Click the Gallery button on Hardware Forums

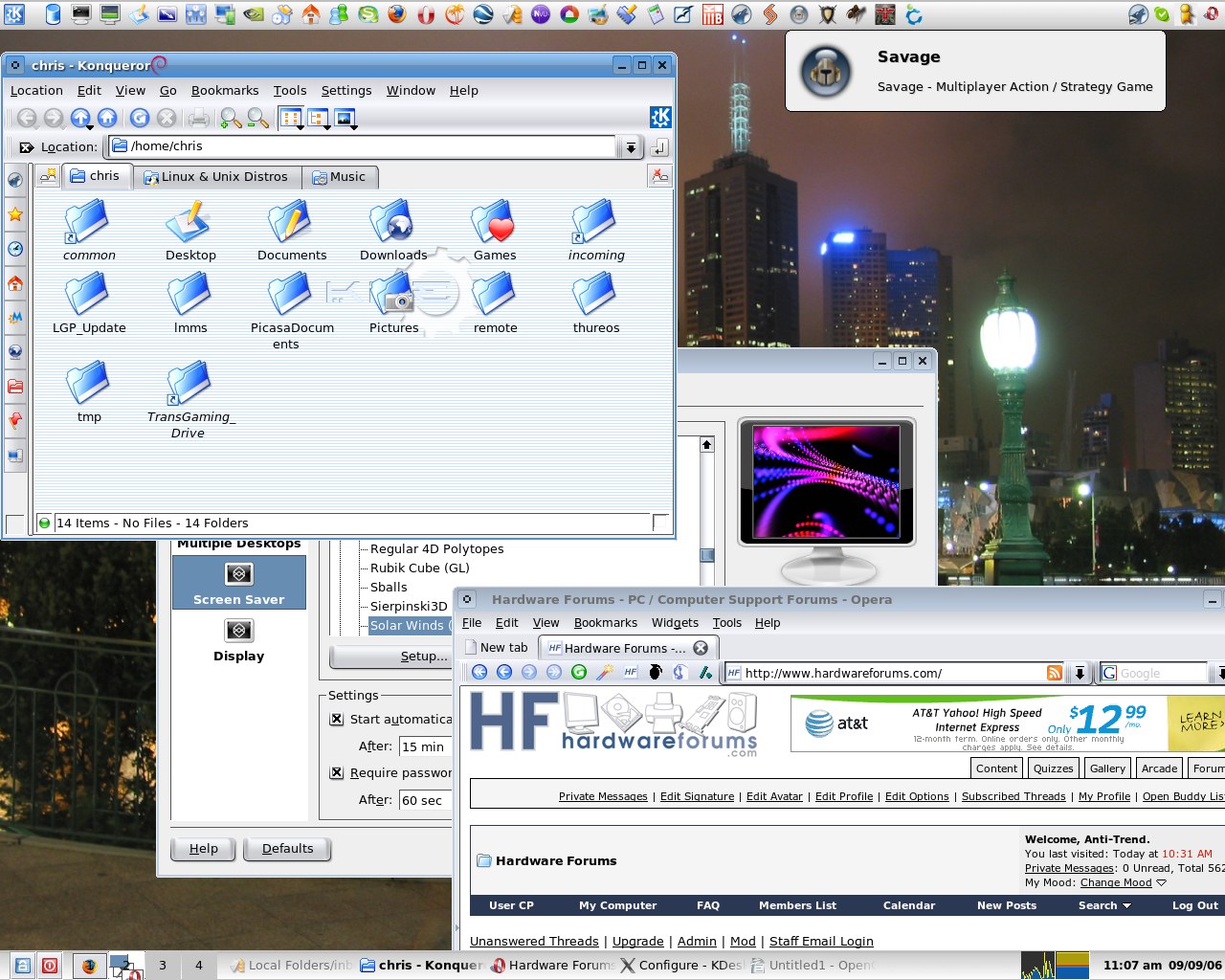pos(1107,768)
